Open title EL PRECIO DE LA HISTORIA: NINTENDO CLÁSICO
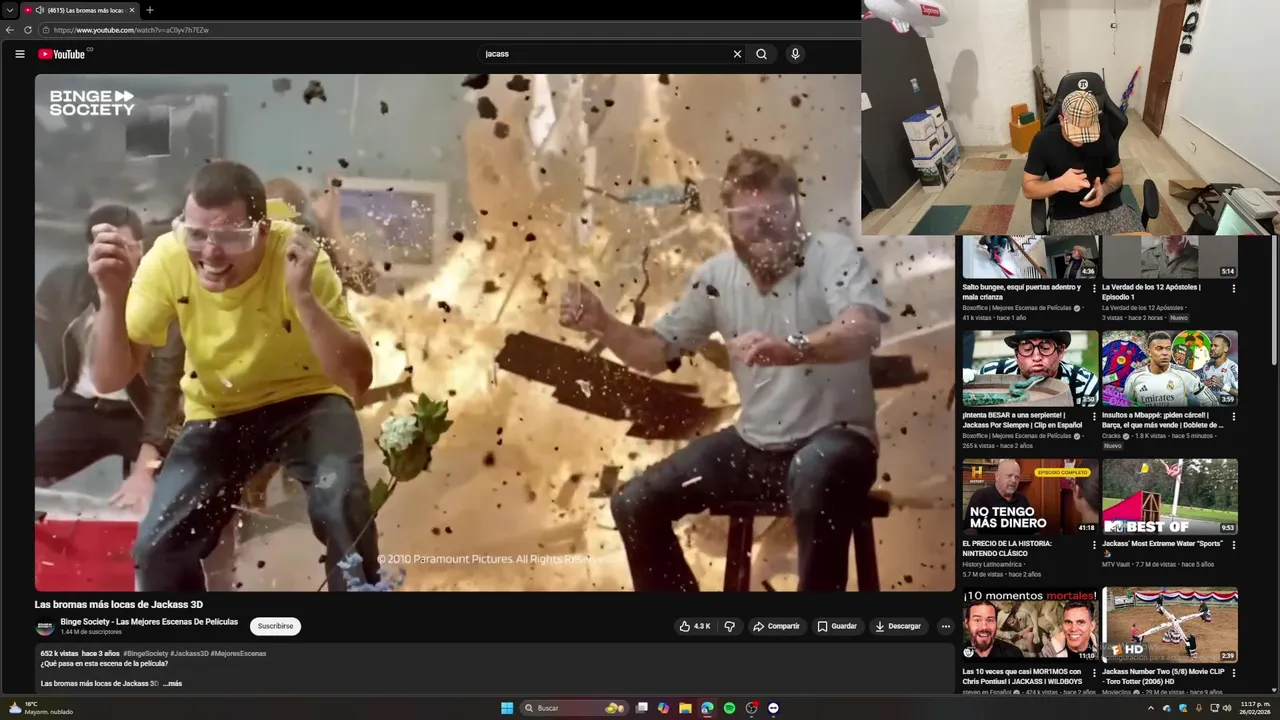This screenshot has height=720, width=1280. (1007, 548)
